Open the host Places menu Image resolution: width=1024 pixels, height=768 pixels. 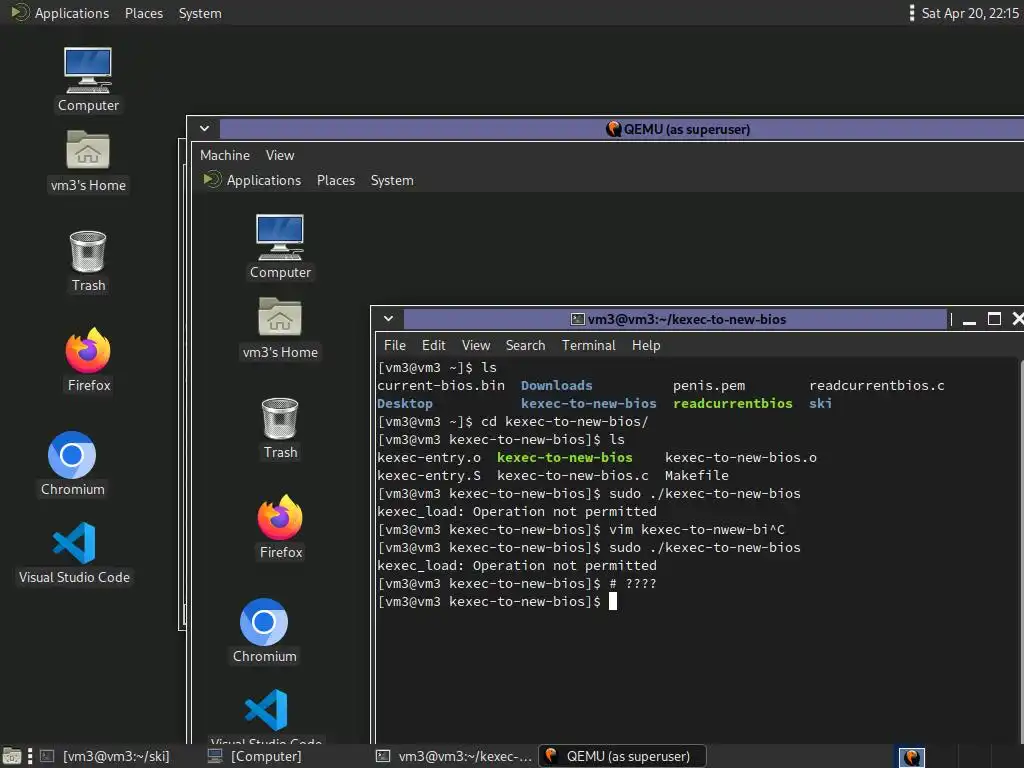point(144,13)
